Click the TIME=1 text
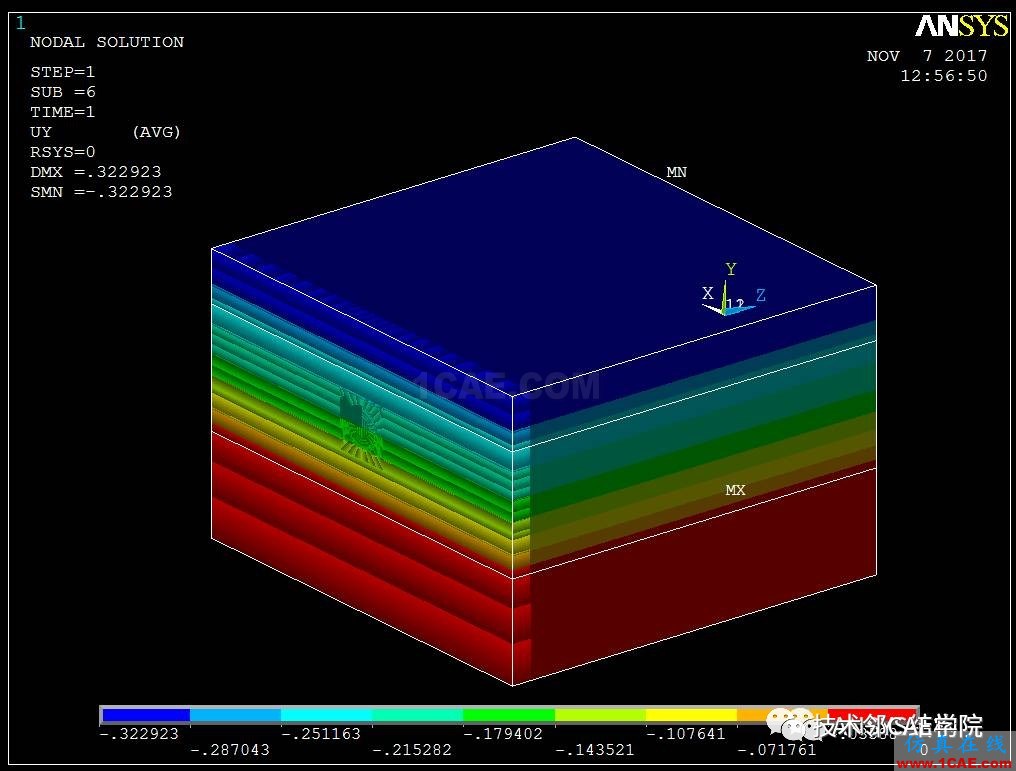This screenshot has width=1016, height=771. (x=62, y=112)
